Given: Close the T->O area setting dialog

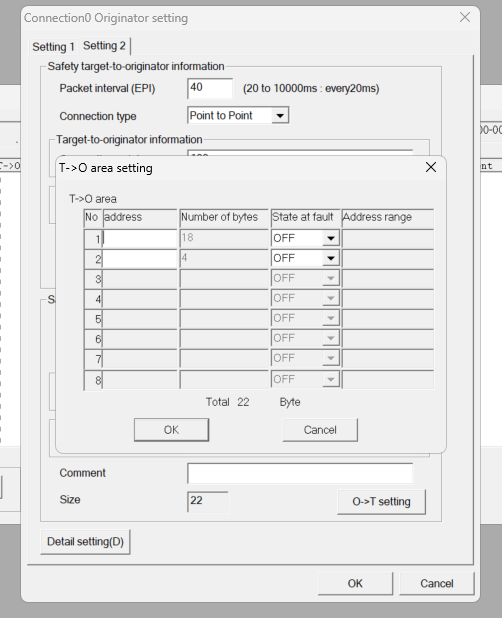Looking at the screenshot, I should [431, 167].
